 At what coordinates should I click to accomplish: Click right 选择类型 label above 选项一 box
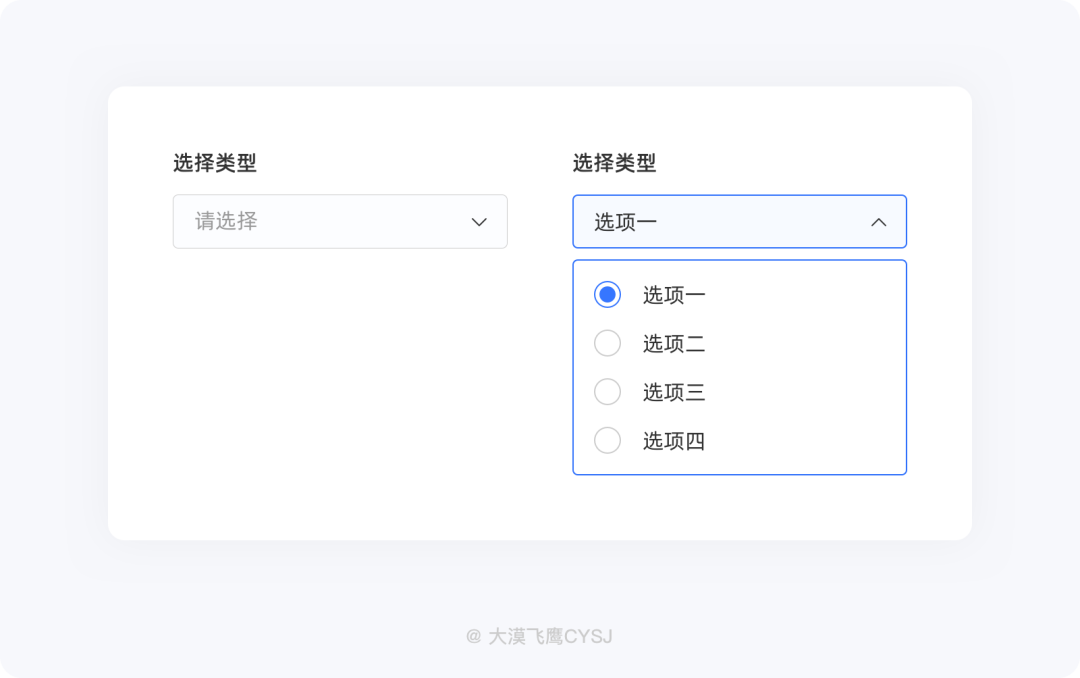coord(614,163)
